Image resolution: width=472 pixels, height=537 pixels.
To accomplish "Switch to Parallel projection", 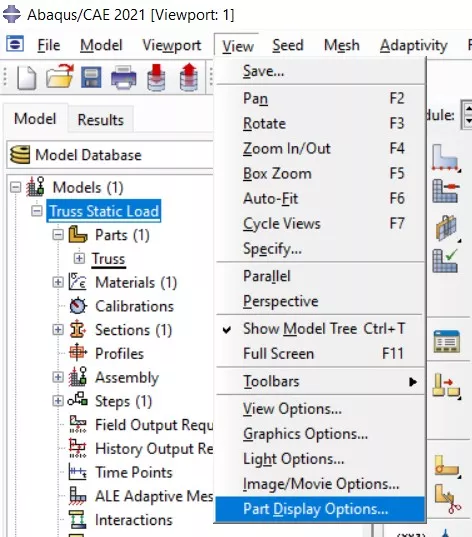I will [321, 276].
